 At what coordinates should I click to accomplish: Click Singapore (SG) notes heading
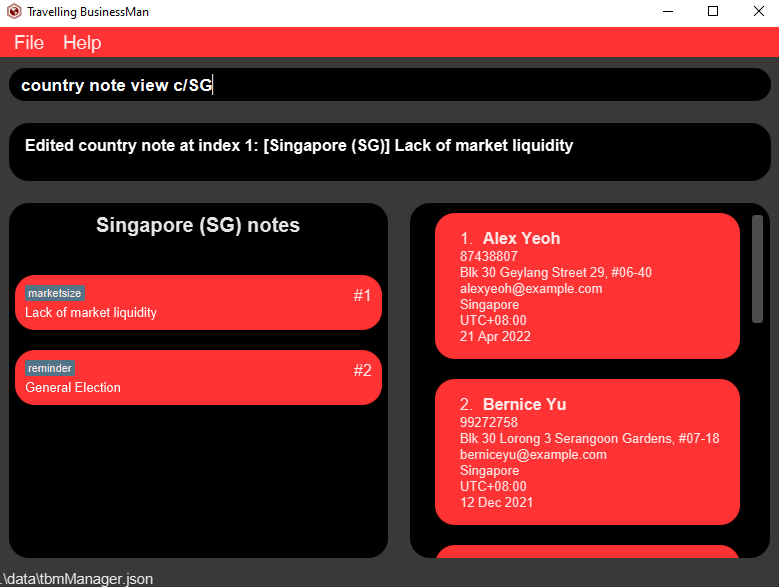coord(198,225)
